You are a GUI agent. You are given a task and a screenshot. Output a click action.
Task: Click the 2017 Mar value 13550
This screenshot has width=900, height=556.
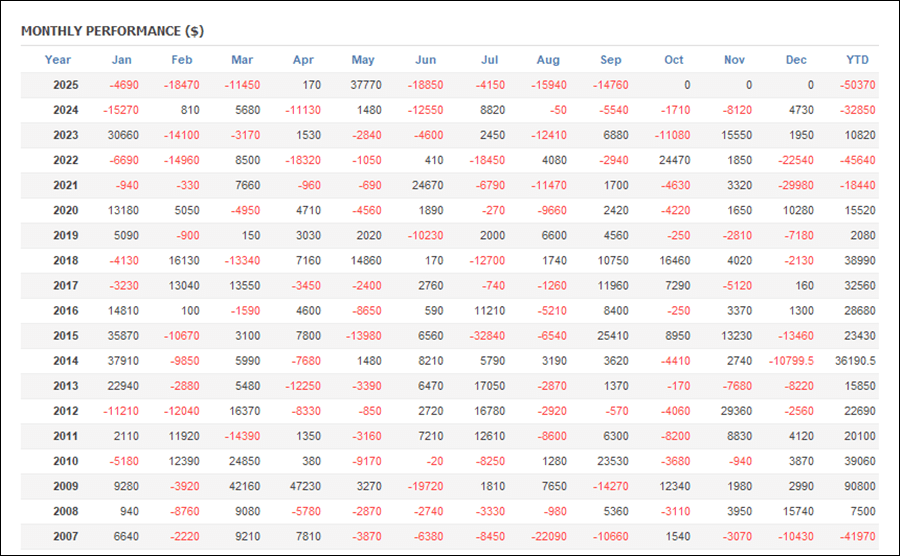click(x=245, y=286)
